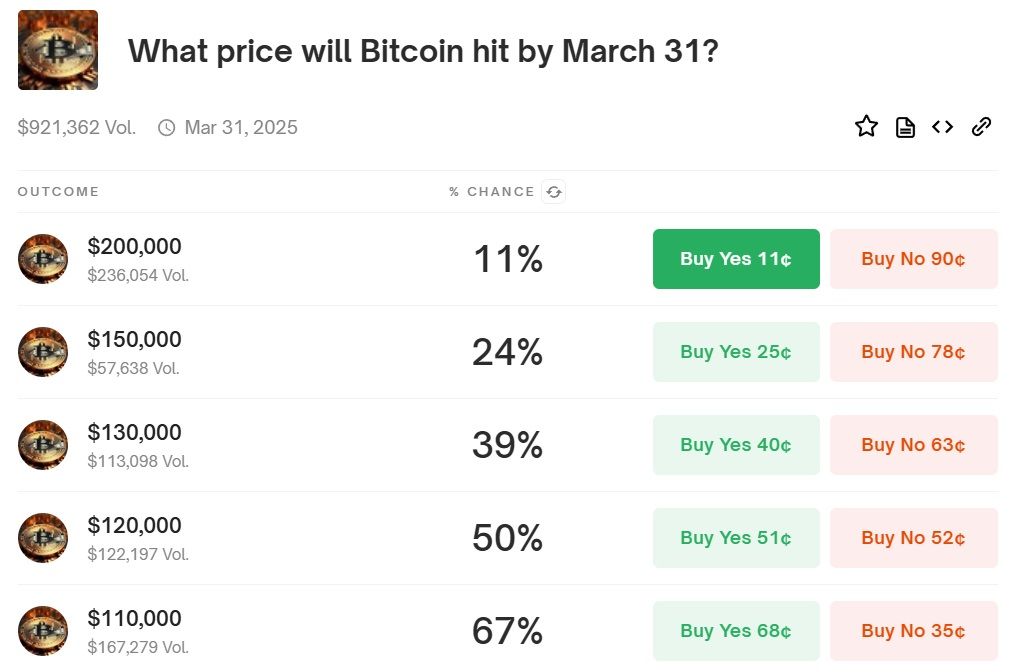
Task: Buy Yes at 25¢ for $150,000
Action: (x=736, y=352)
